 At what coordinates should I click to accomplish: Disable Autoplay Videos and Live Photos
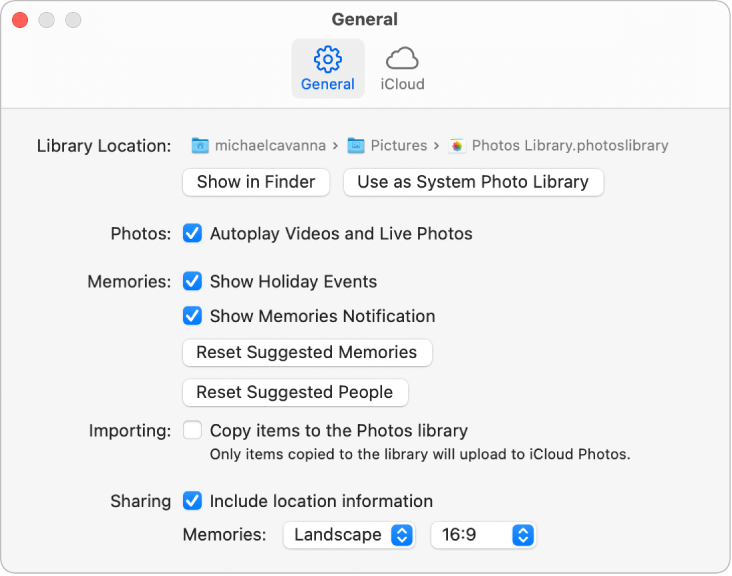tap(193, 234)
